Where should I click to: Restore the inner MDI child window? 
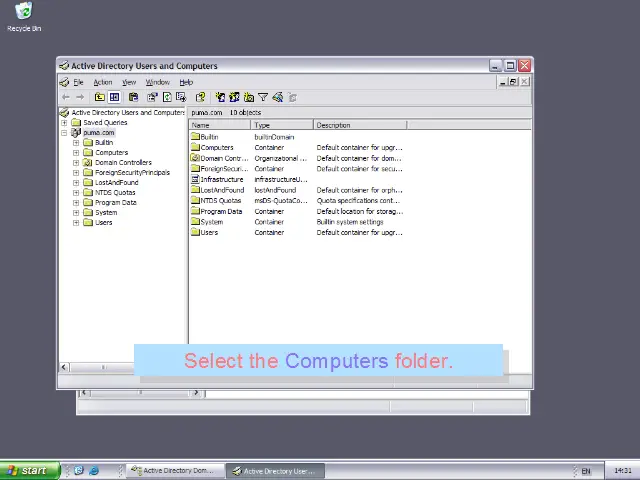pyautogui.click(x=514, y=82)
